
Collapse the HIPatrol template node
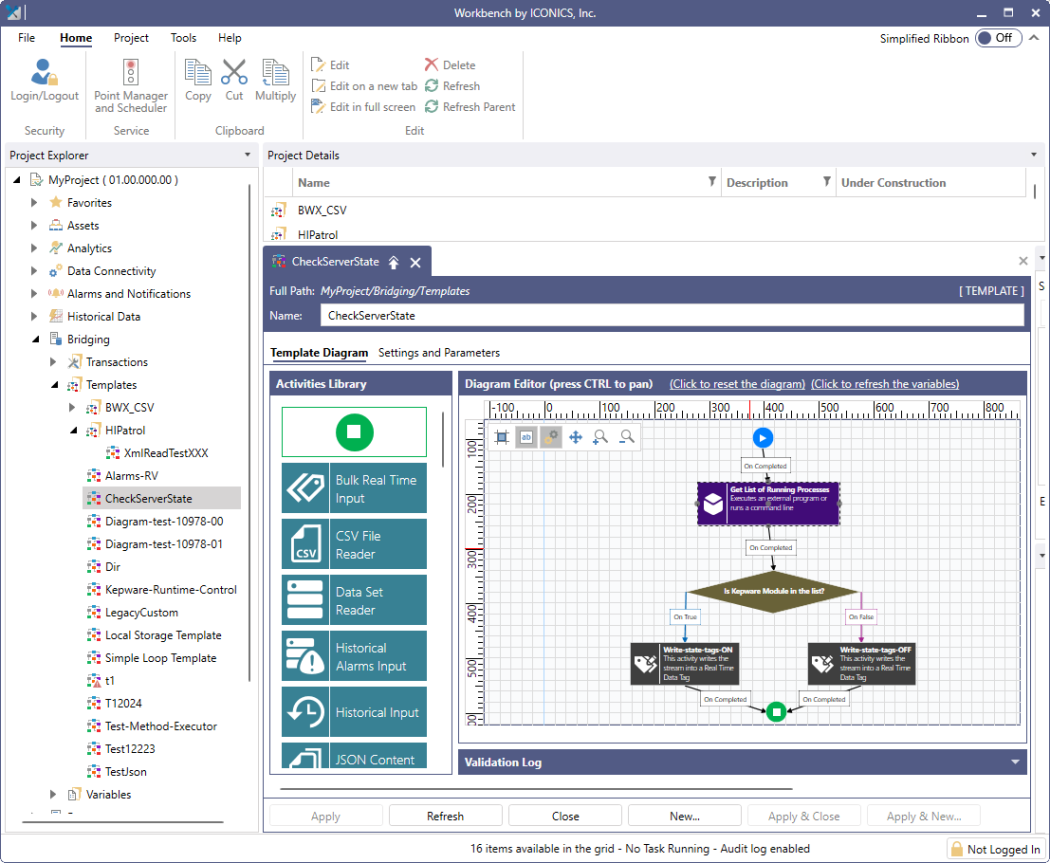(x=74, y=430)
